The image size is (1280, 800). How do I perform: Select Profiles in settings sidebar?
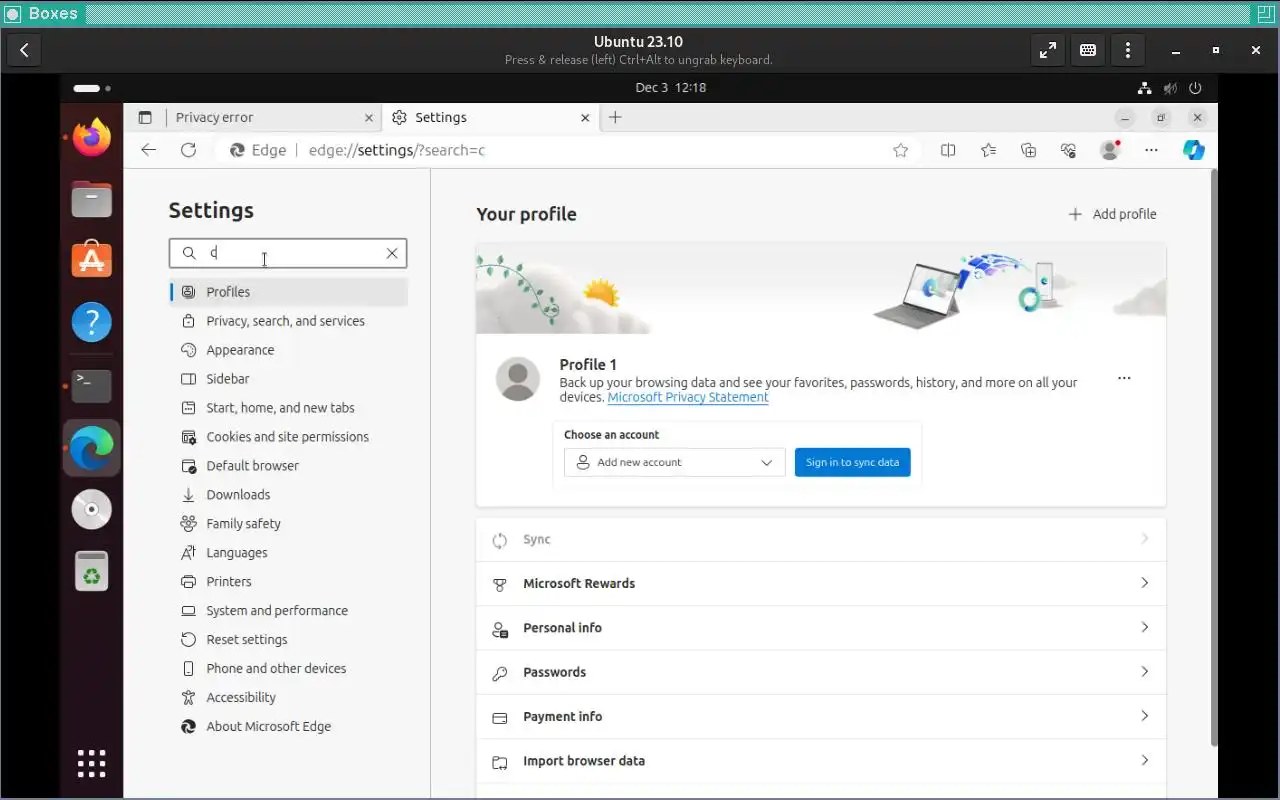click(288, 292)
